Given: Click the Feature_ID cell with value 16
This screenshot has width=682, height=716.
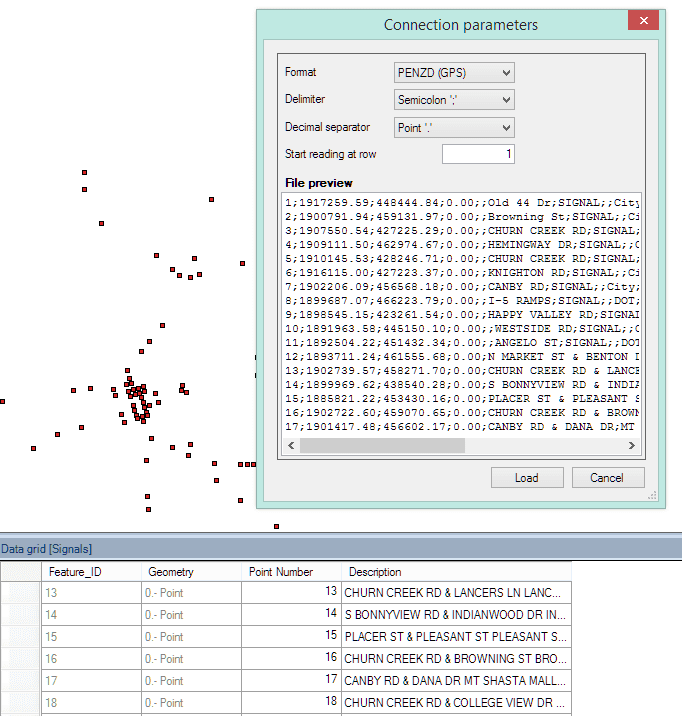Looking at the screenshot, I should click(x=91, y=658).
